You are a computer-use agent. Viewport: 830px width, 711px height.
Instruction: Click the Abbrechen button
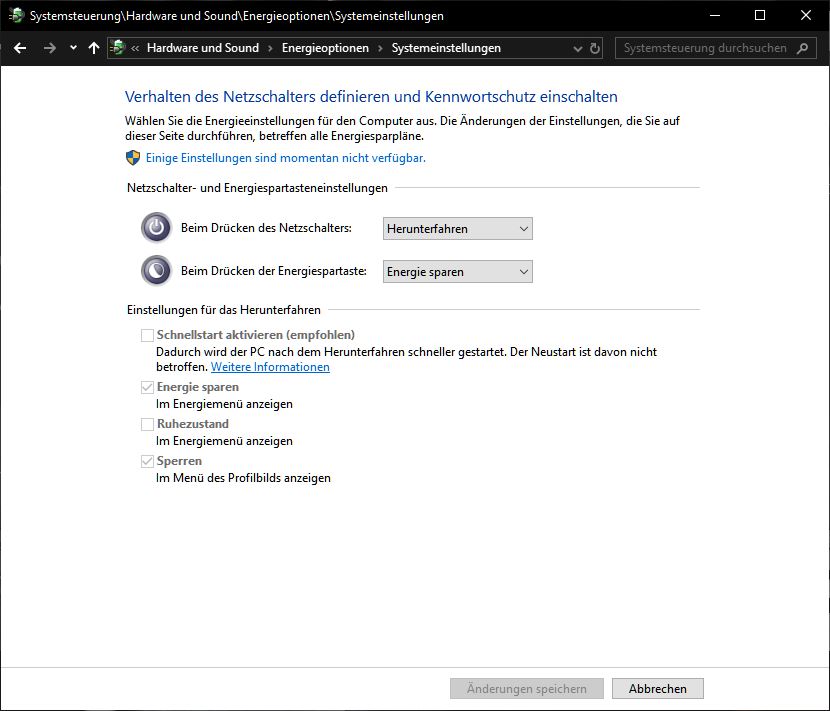657,689
